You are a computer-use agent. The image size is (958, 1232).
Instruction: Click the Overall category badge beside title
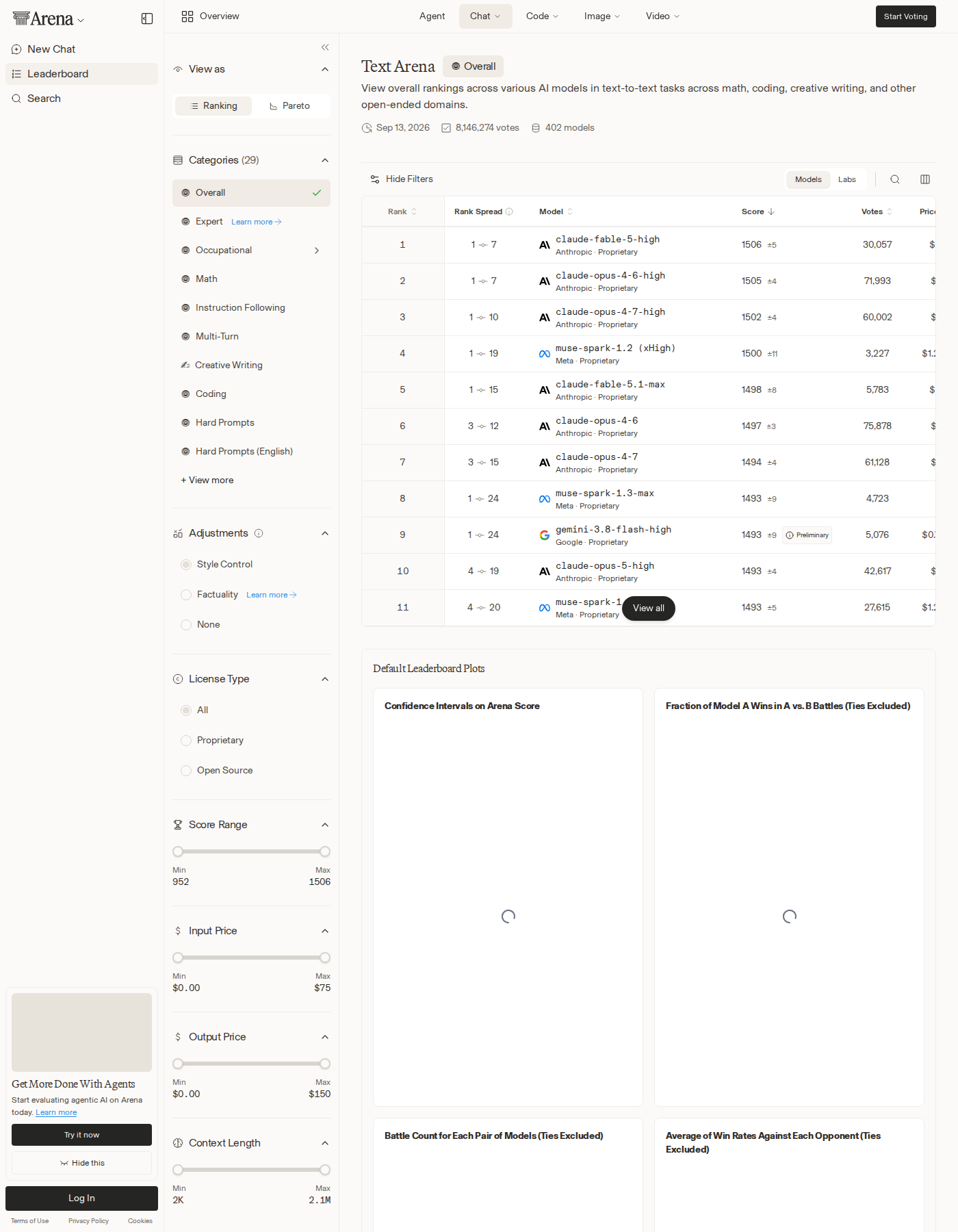[474, 66]
